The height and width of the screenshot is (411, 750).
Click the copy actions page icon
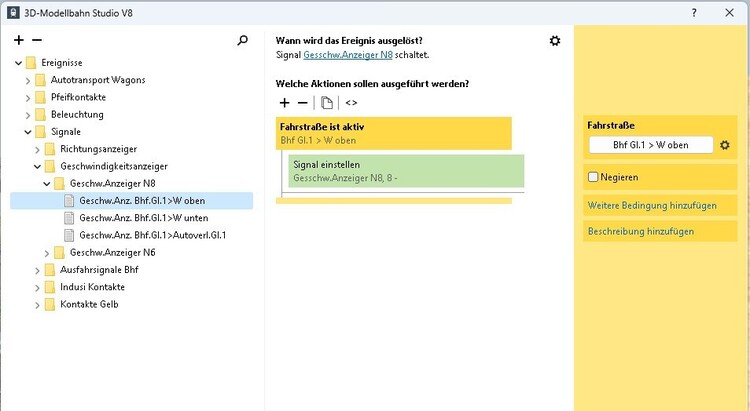click(x=326, y=103)
